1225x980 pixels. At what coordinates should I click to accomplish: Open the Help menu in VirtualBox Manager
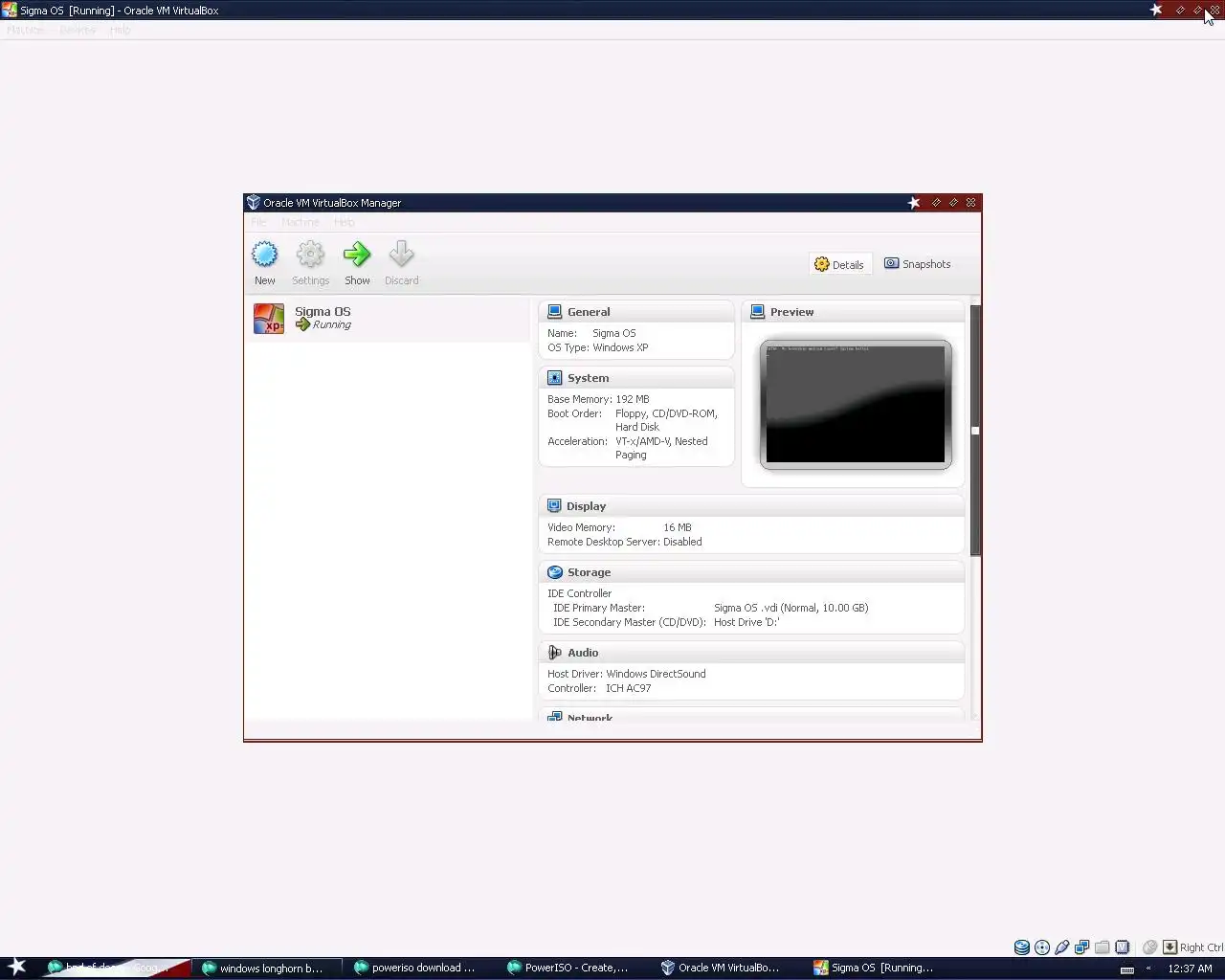click(x=345, y=222)
